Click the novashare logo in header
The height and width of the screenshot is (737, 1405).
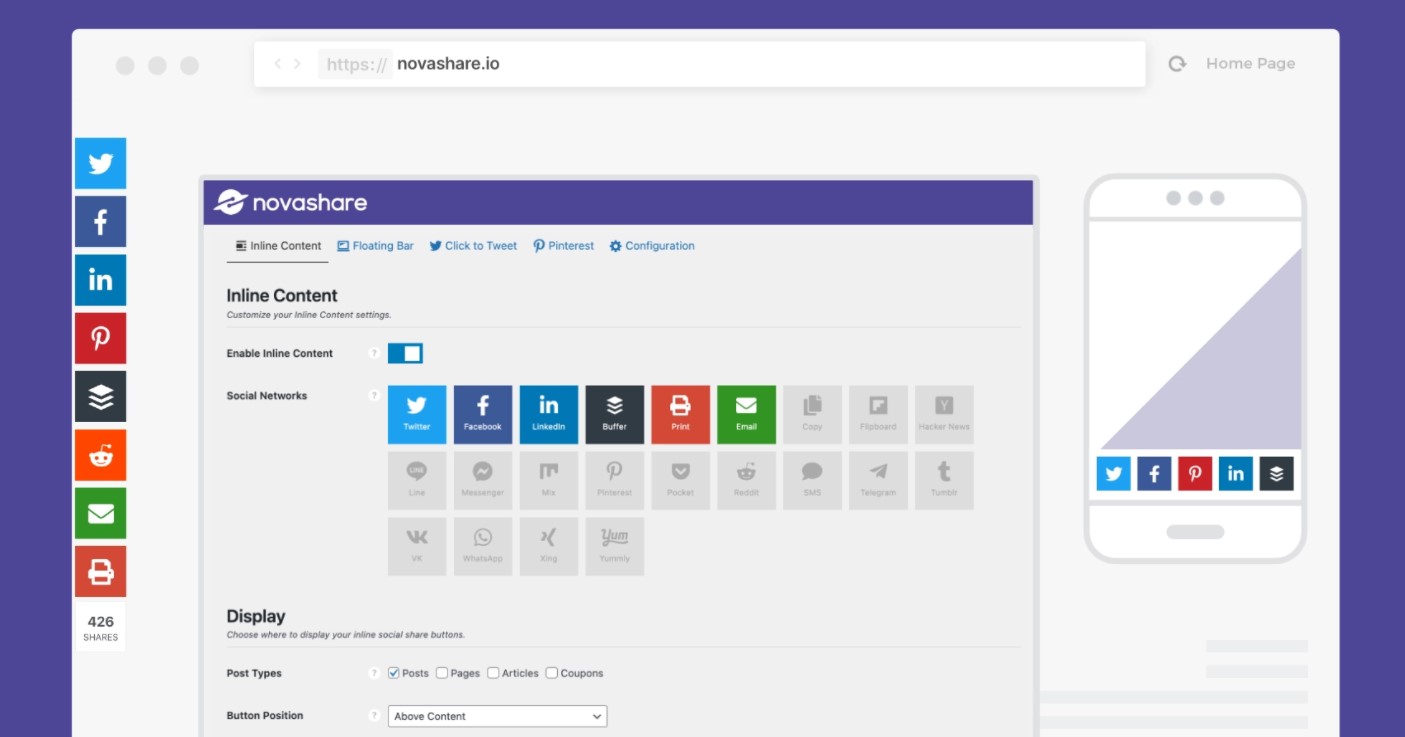coord(291,202)
